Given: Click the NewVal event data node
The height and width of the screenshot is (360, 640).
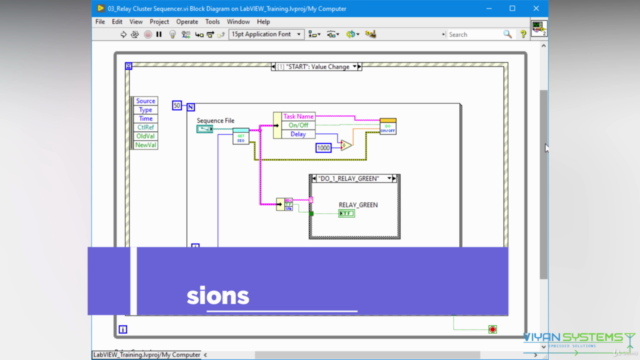Looking at the screenshot, I should (146, 145).
